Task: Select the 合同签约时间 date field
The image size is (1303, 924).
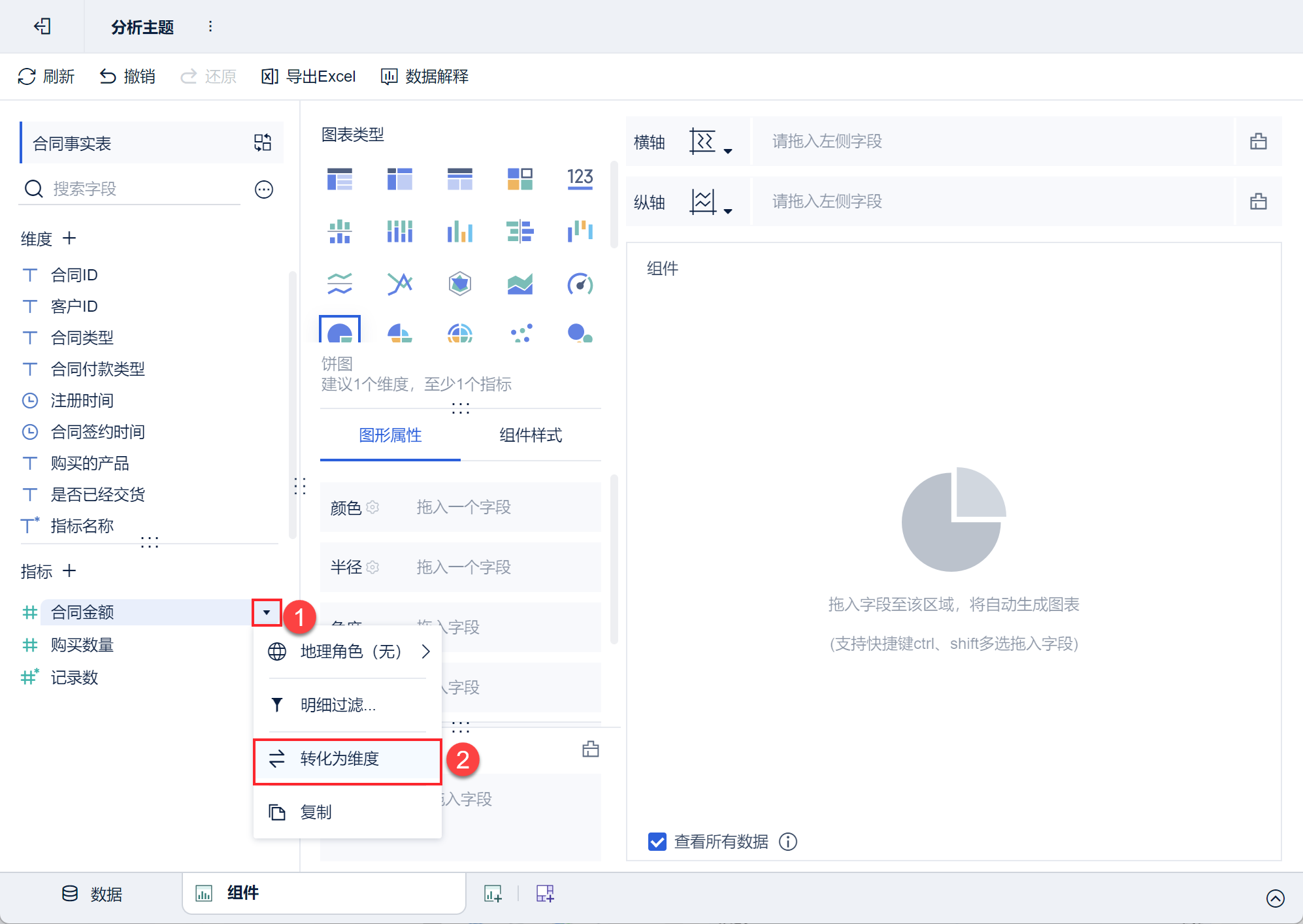Action: [98, 432]
